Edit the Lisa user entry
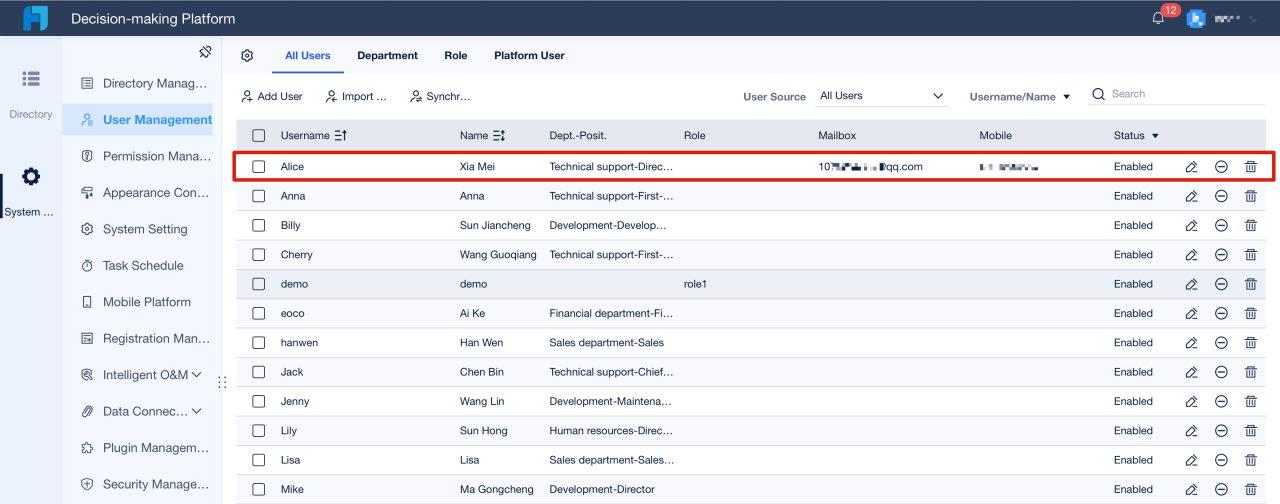The image size is (1280, 504). click(1191, 460)
